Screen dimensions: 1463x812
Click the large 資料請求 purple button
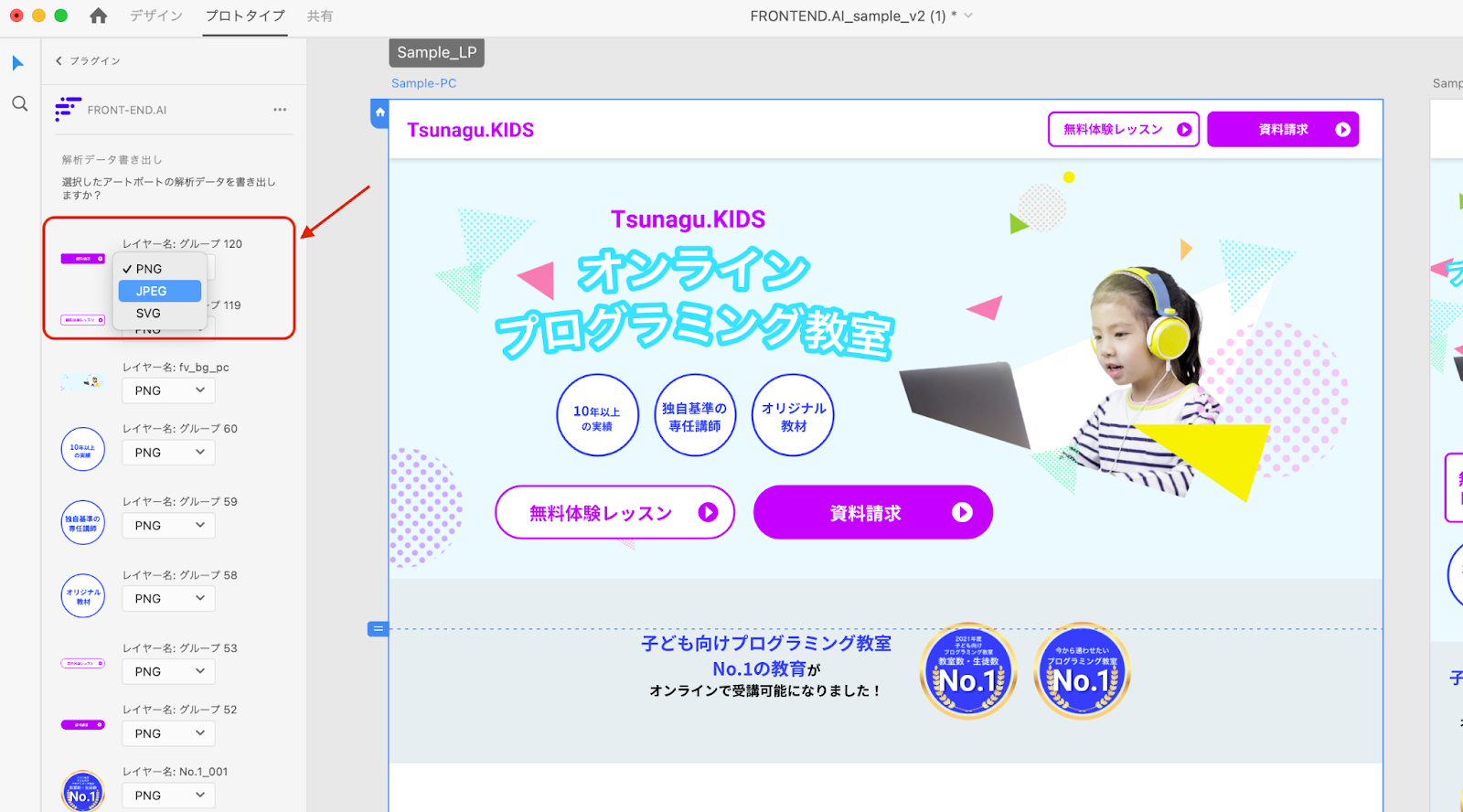873,513
